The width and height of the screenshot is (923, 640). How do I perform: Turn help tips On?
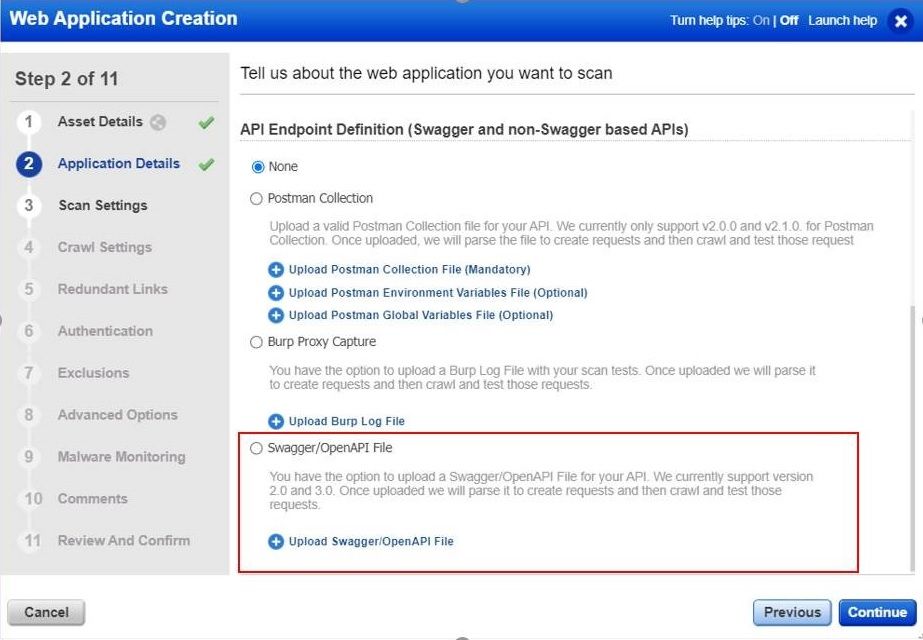coord(761,21)
